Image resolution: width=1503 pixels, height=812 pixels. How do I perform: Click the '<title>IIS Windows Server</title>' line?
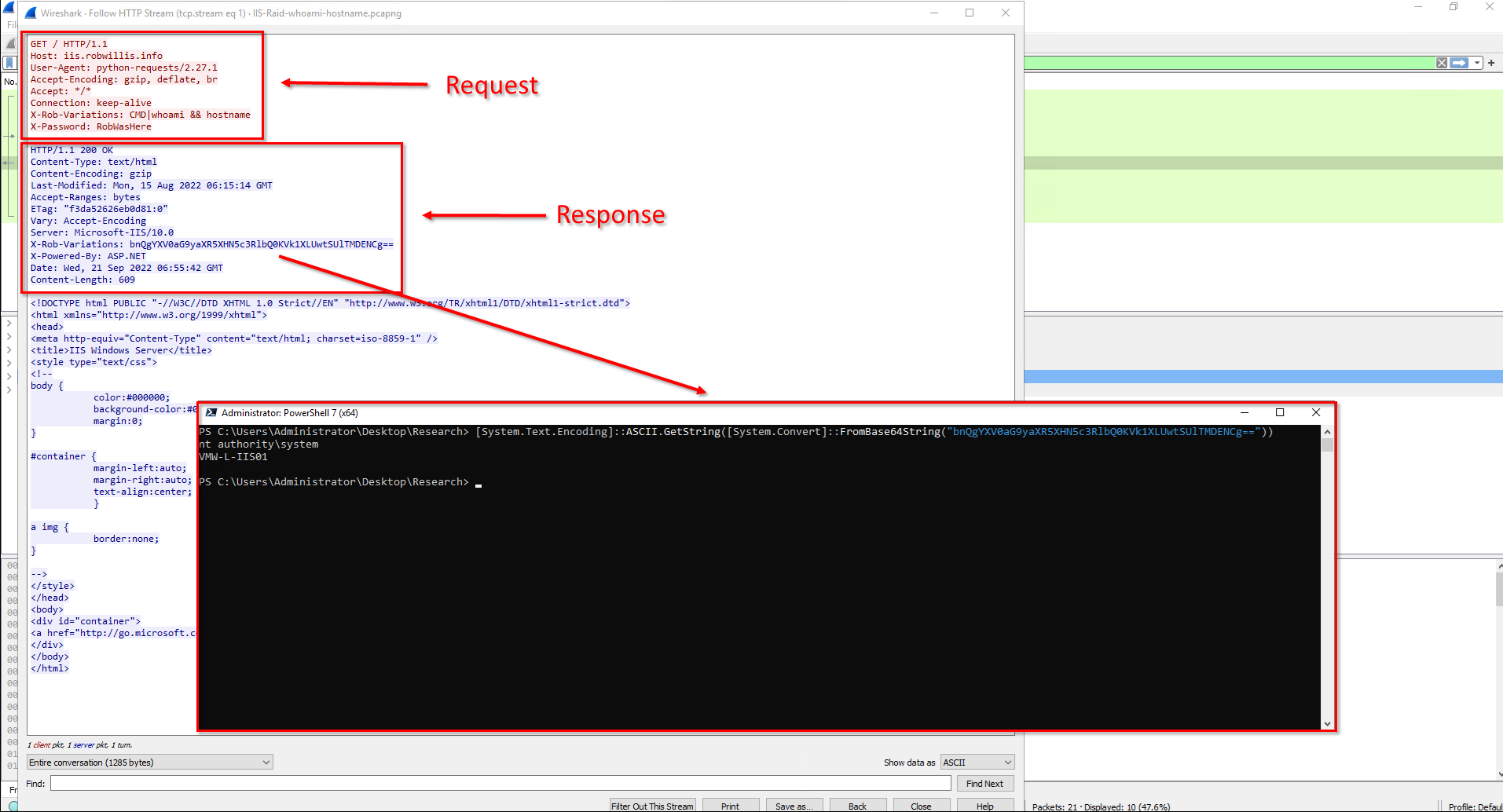[121, 350]
